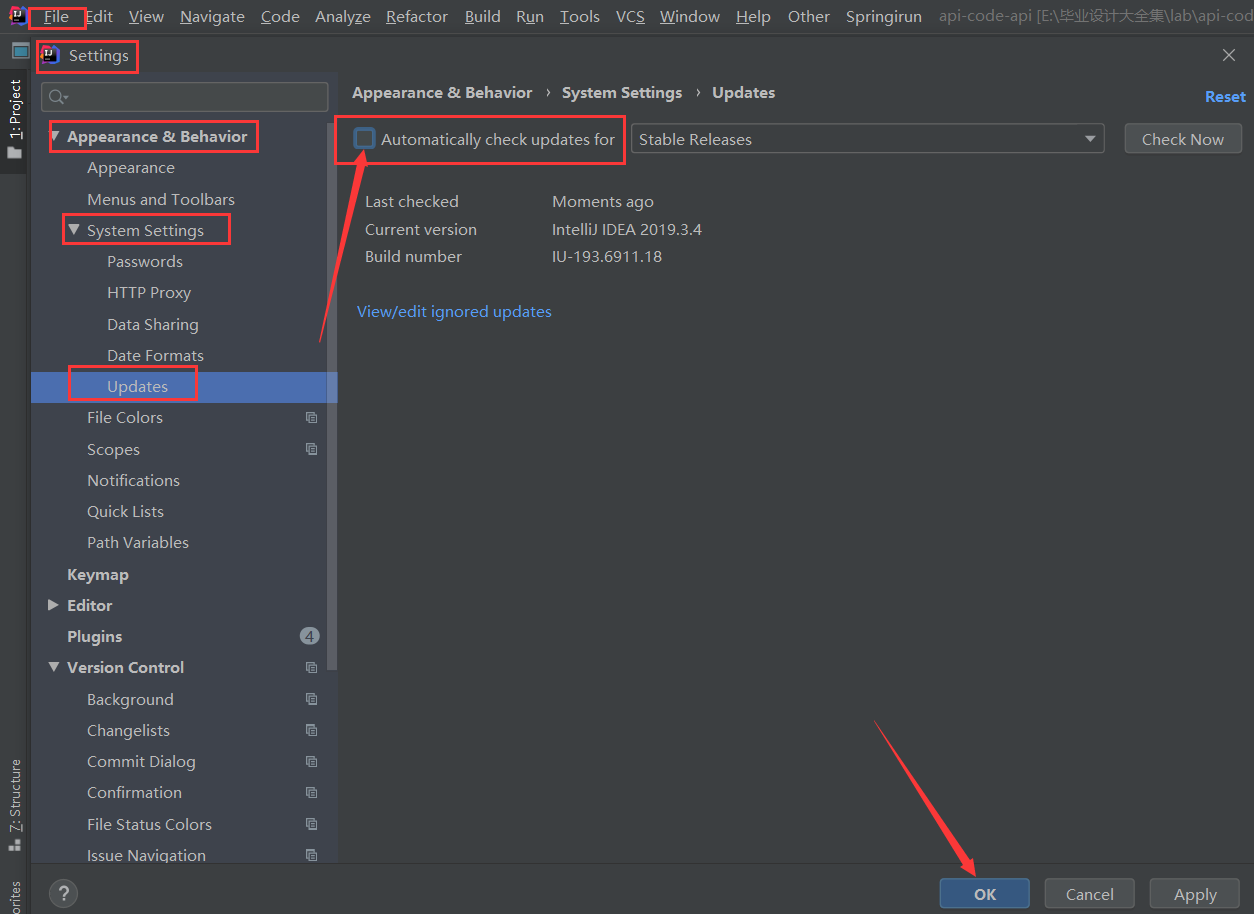
Task: Open the Project tool window sidebar tab
Action: coord(15,118)
